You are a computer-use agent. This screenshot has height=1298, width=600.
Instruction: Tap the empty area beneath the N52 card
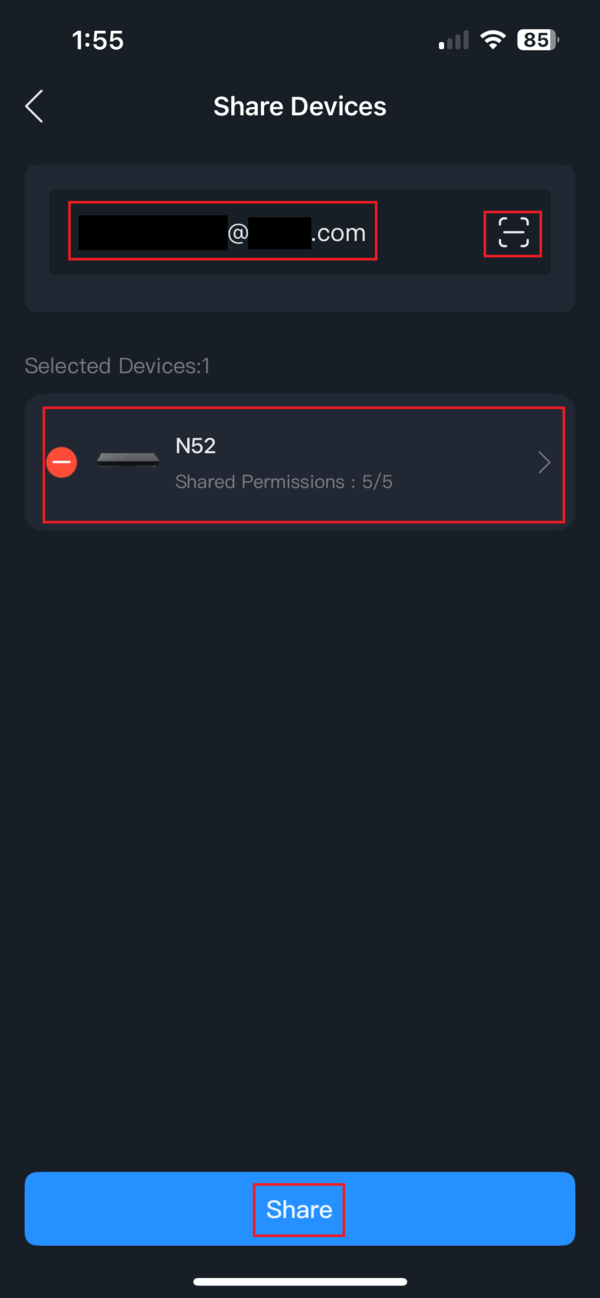click(300, 800)
